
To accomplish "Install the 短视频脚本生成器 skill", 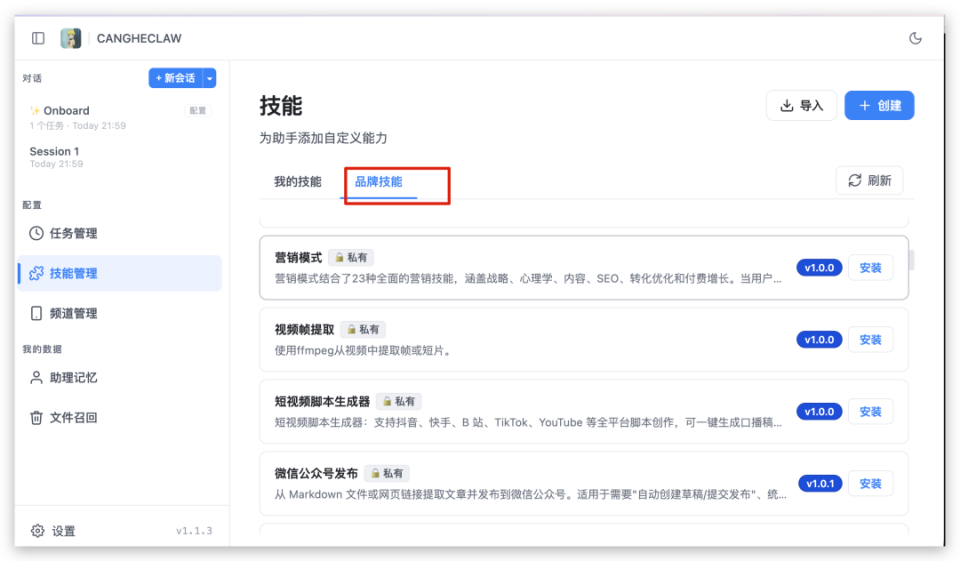I will (870, 412).
